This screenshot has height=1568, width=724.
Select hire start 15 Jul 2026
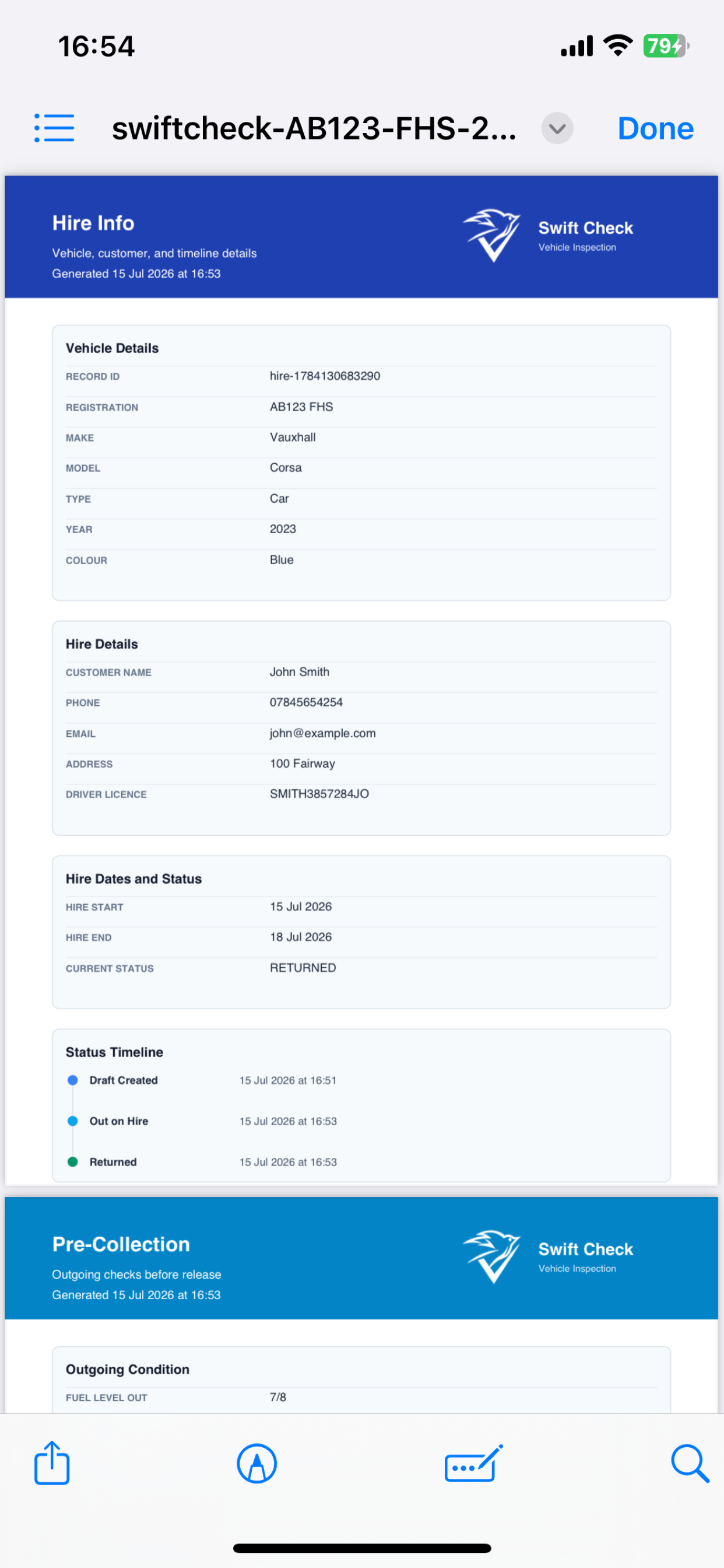coord(301,907)
